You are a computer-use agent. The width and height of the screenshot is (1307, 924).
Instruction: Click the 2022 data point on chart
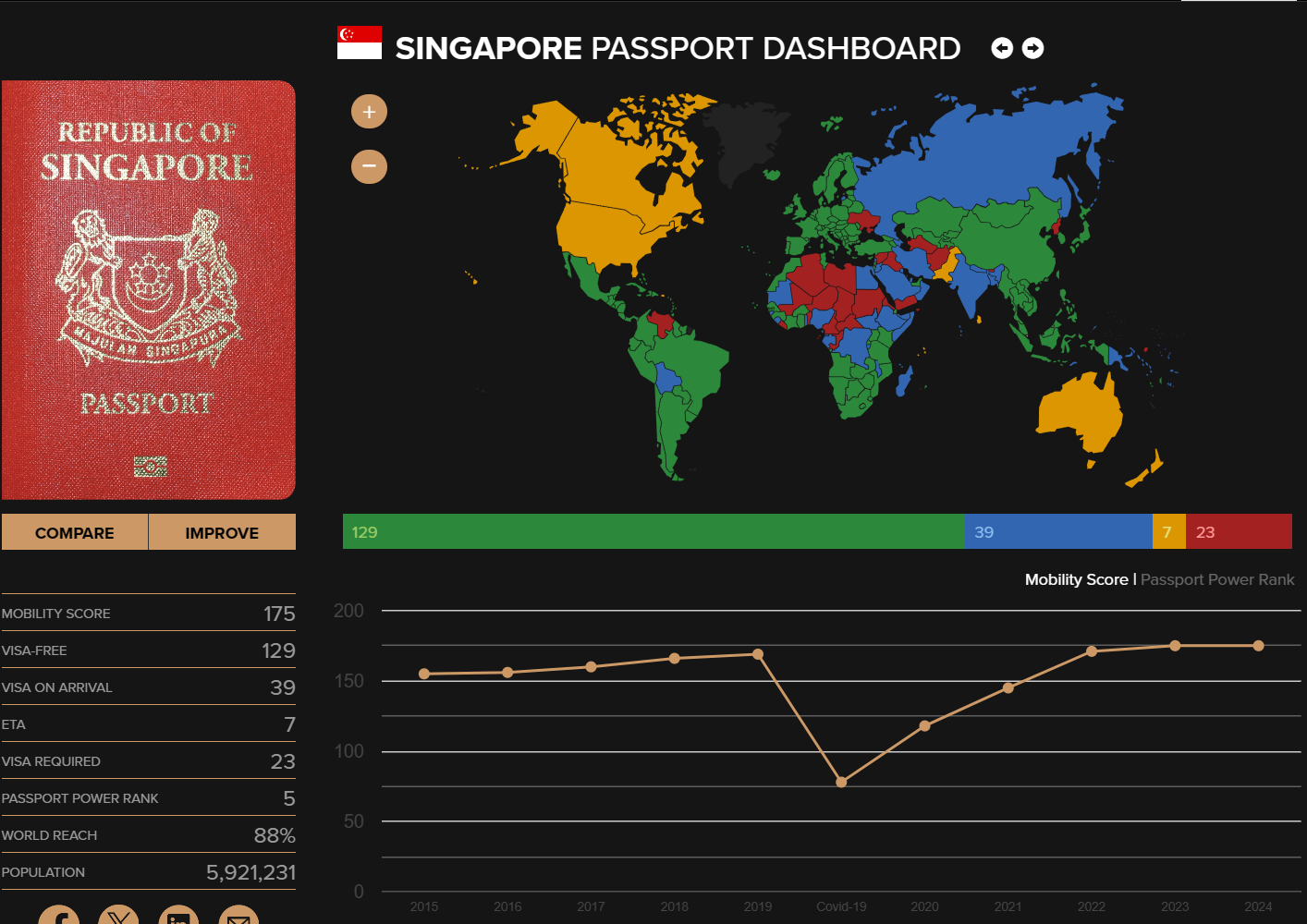[x=1092, y=651]
